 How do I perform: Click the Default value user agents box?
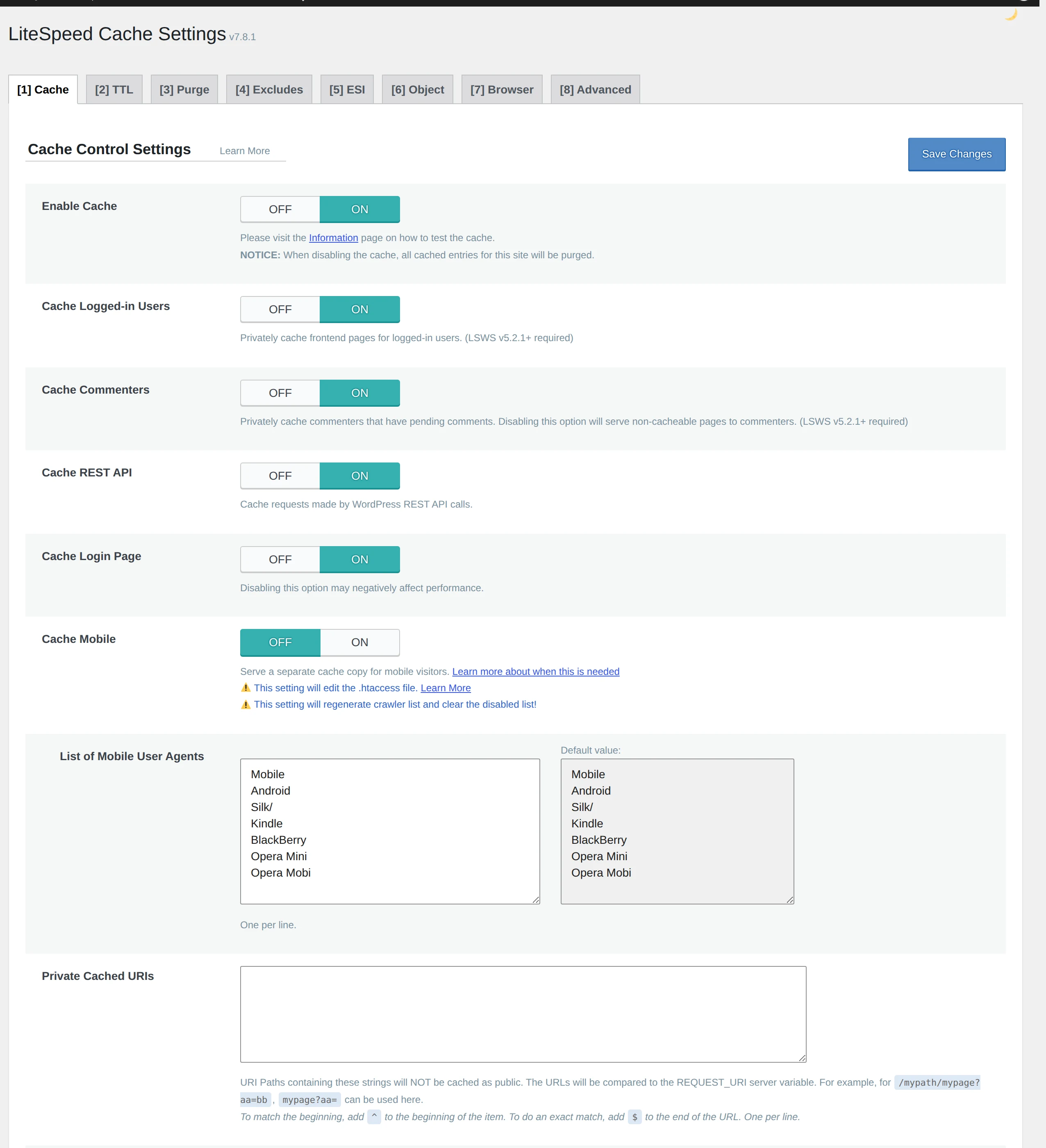(x=677, y=831)
